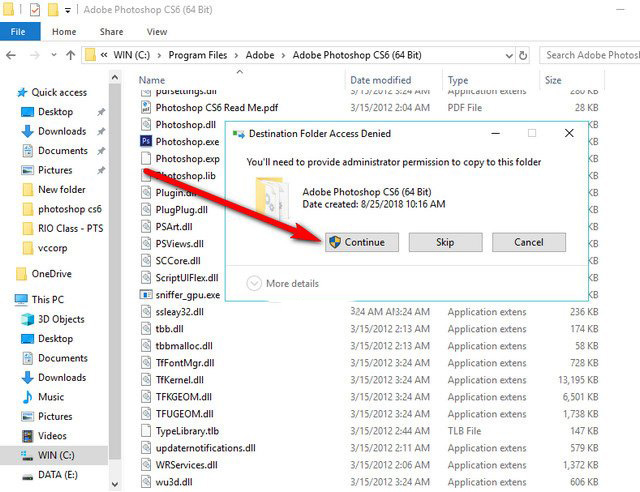Image resolution: width=640 pixels, height=492 pixels.
Task: Go back with the Back arrow
Action: coord(11,55)
